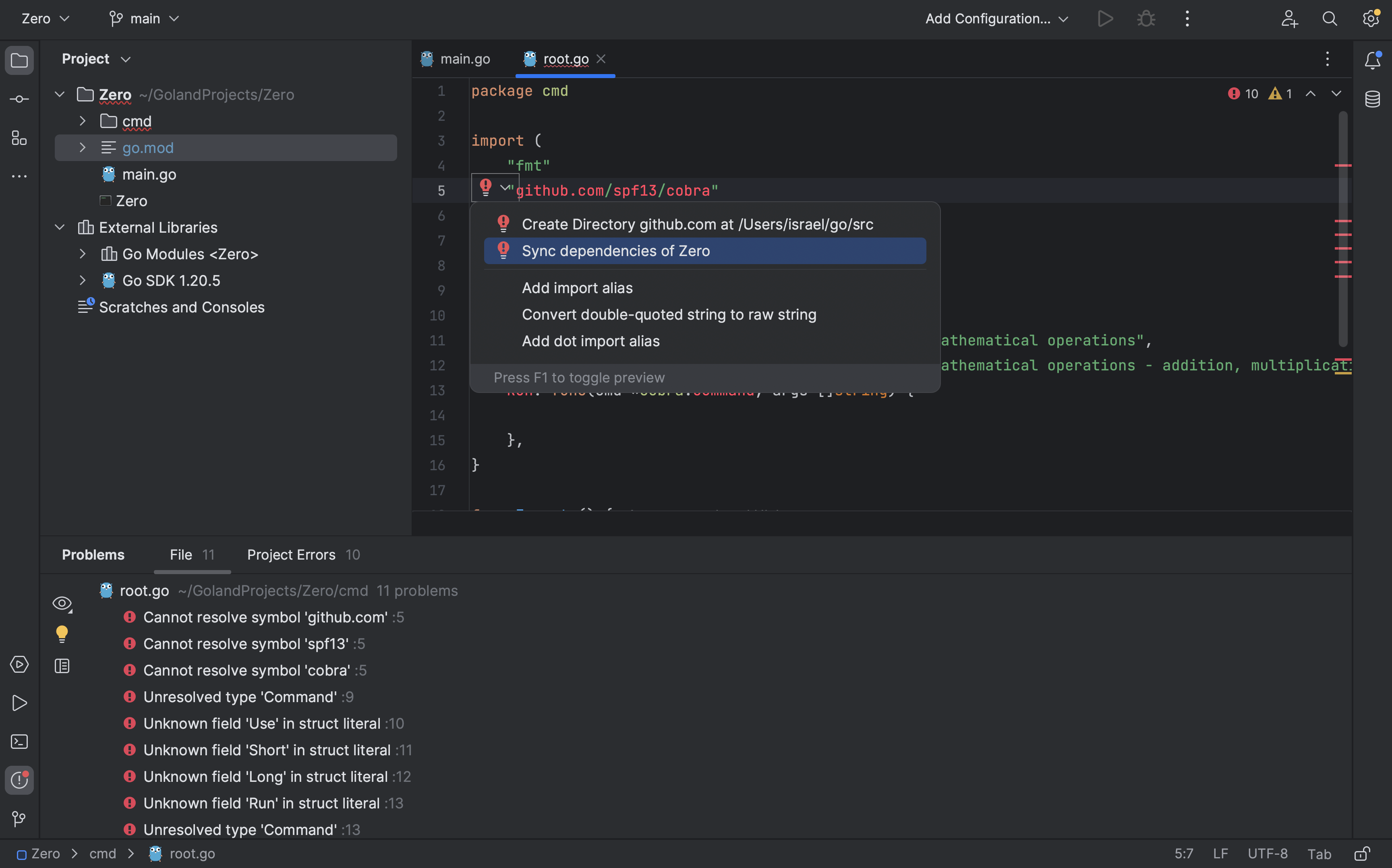The width and height of the screenshot is (1392, 868).
Task: Toggle the Problems view options eye icon
Action: point(62,603)
